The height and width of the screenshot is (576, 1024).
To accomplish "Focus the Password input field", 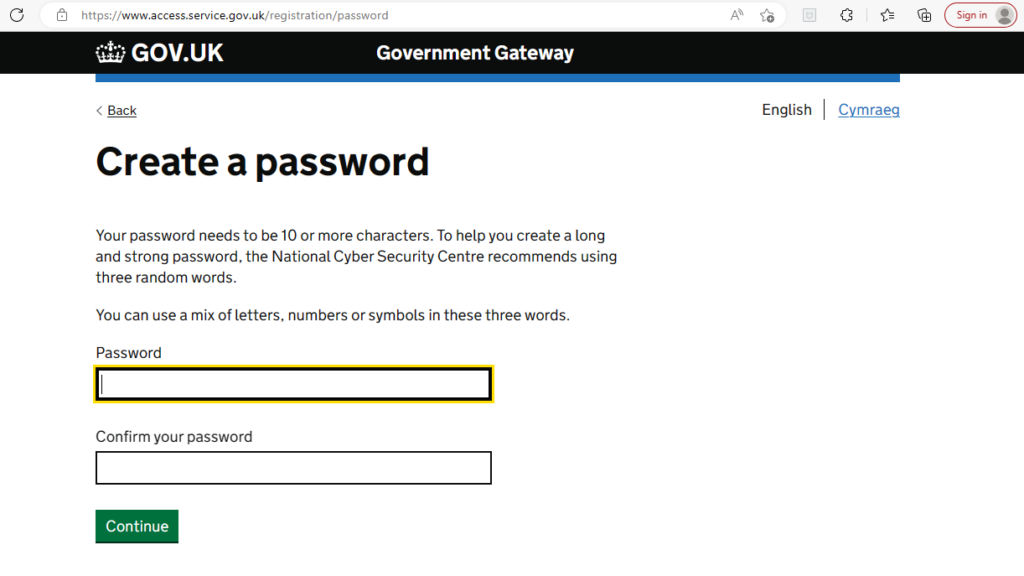I will (x=293, y=384).
